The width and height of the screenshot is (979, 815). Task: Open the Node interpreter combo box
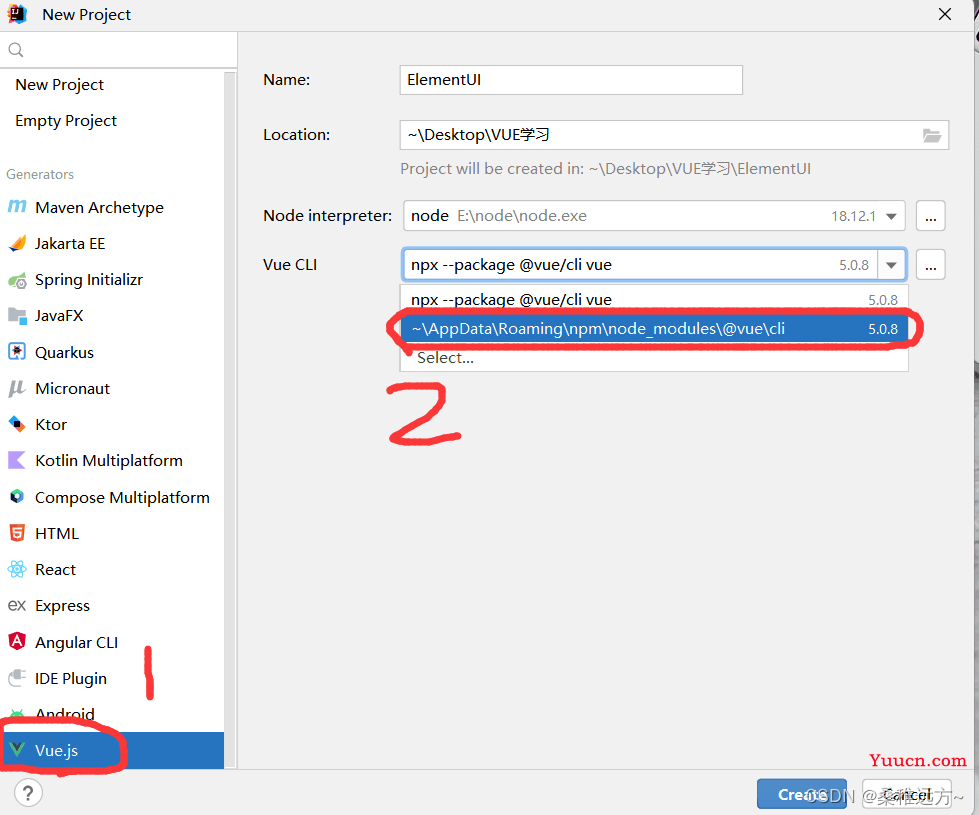(654, 216)
